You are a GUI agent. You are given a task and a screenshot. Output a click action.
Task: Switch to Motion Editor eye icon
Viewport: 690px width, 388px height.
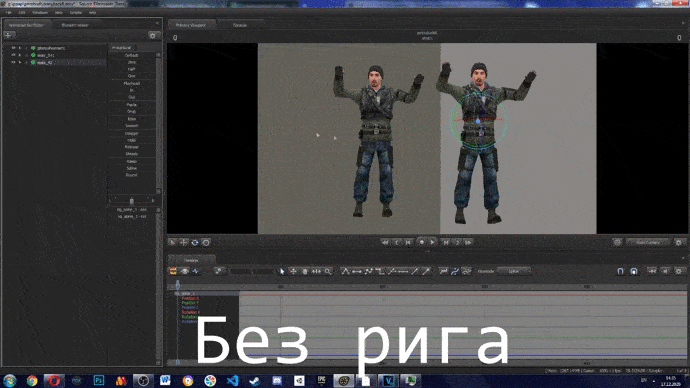[x=185, y=271]
